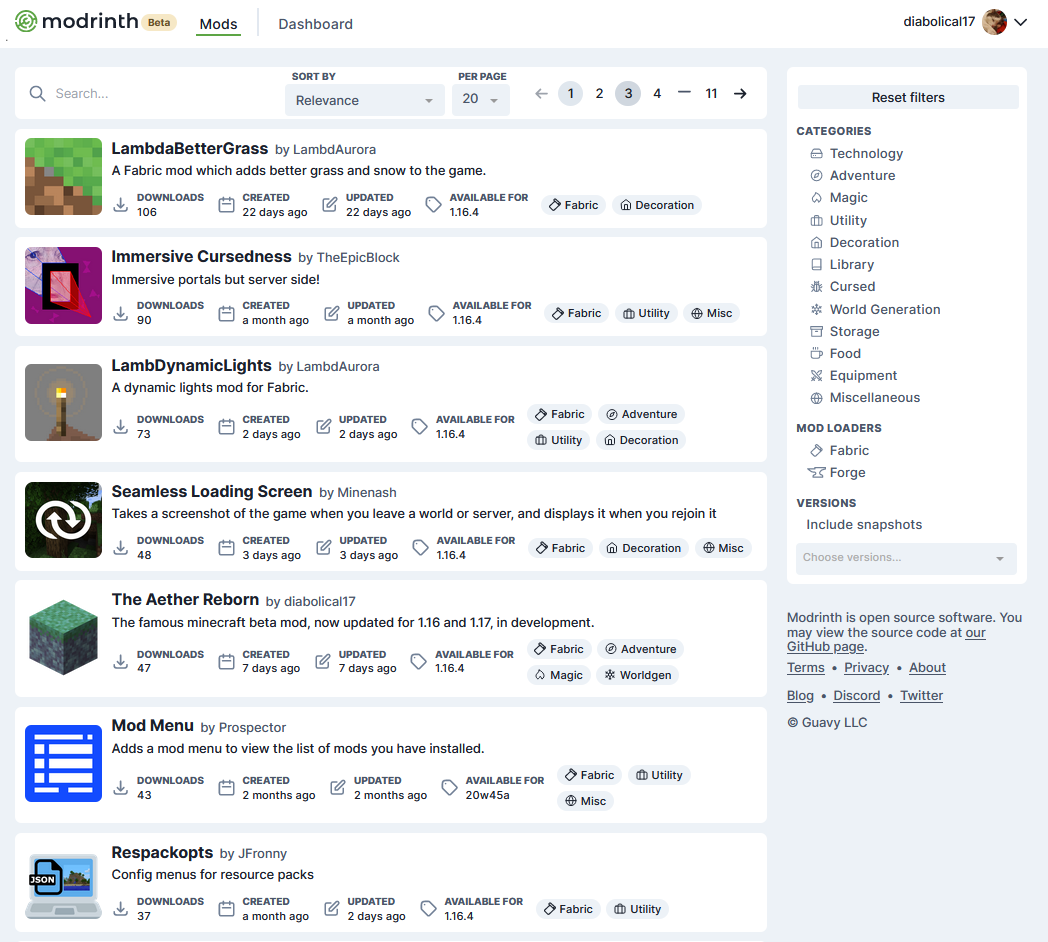
Task: Click the mod search input field
Action: [x=160, y=93]
